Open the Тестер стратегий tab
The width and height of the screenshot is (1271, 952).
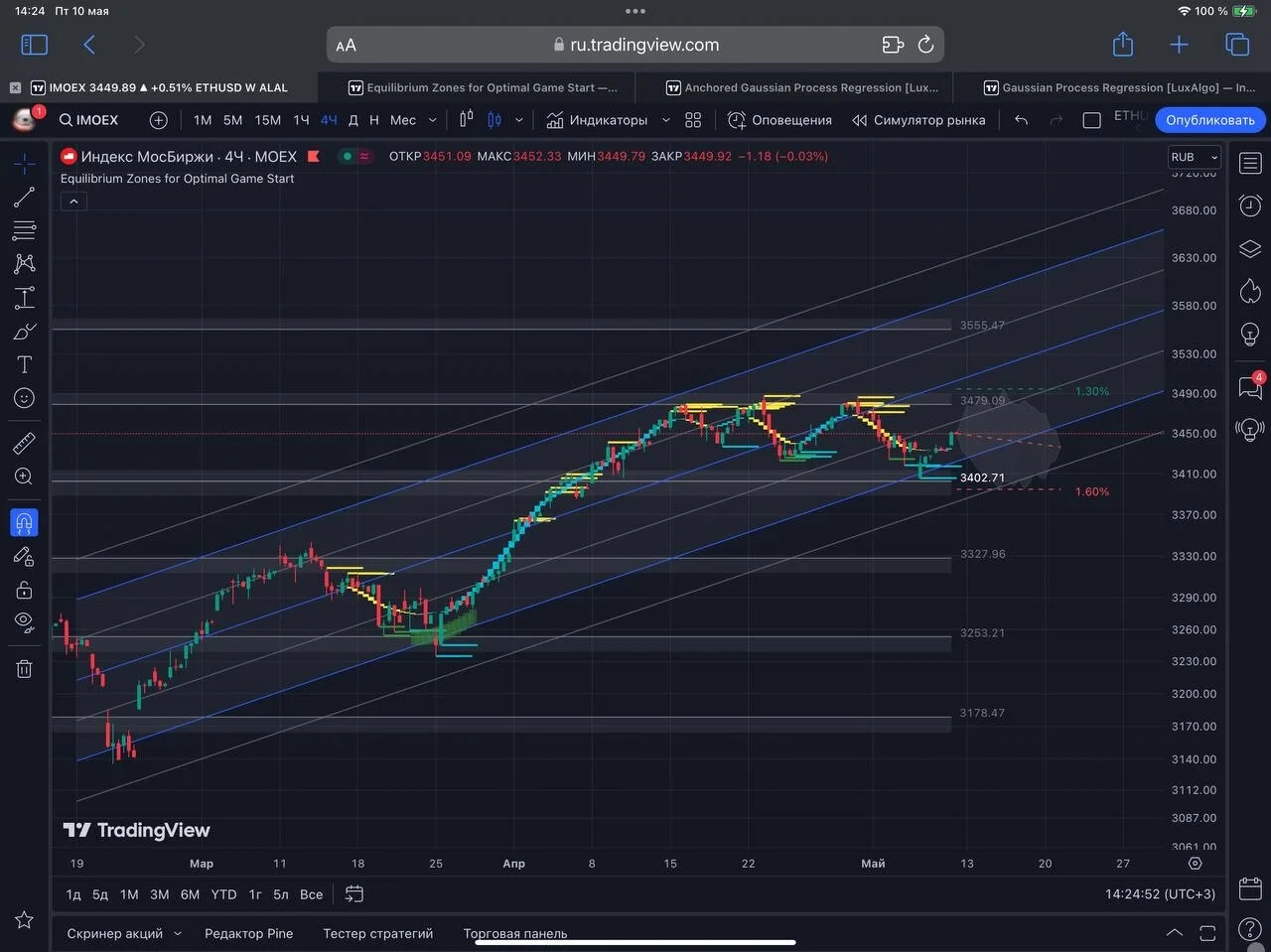(378, 933)
